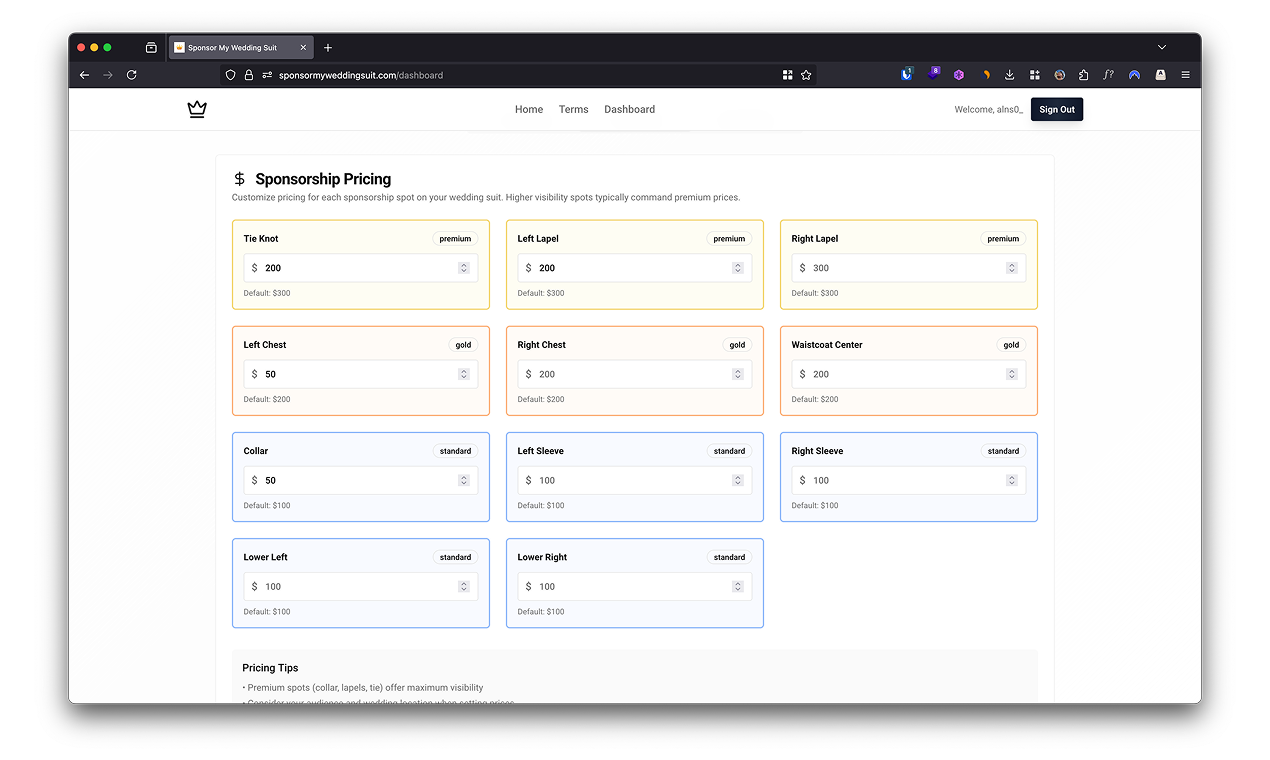Click the QR grid icon in address bar

(788, 75)
